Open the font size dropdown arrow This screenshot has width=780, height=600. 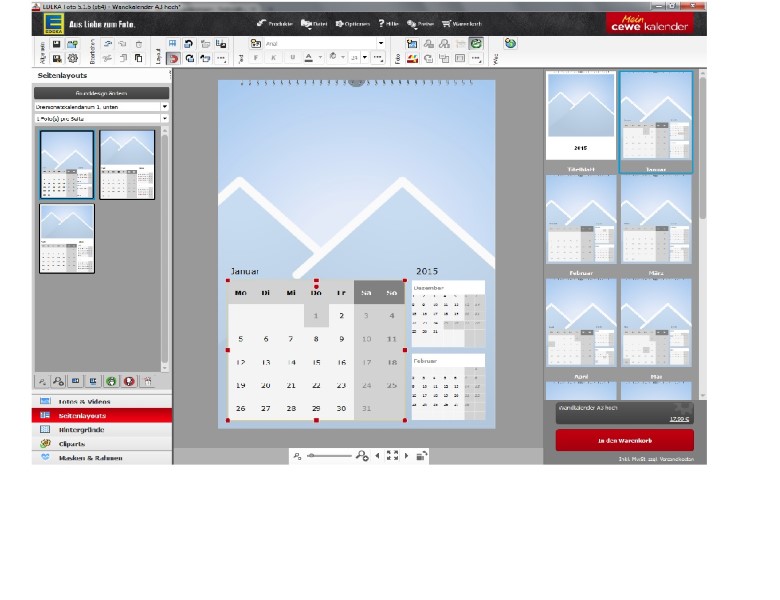(365, 58)
